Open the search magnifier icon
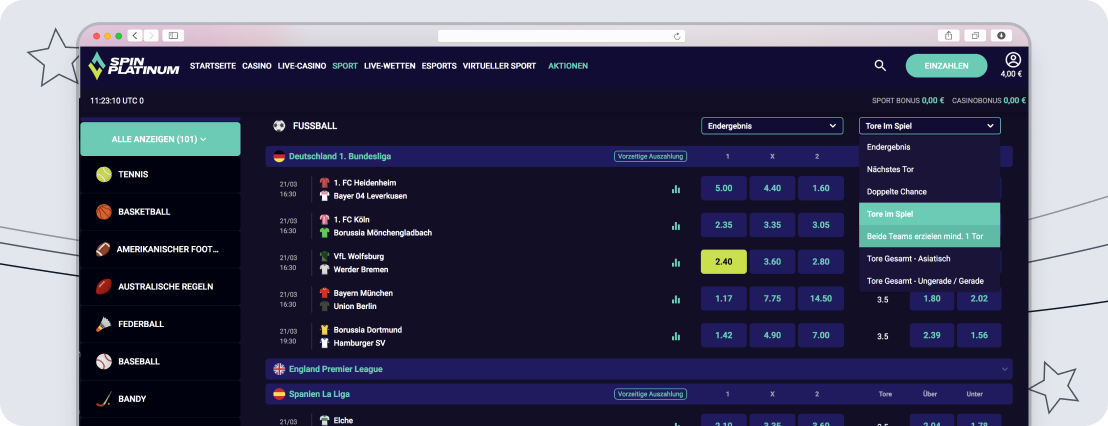The width and height of the screenshot is (1108, 426). click(x=880, y=66)
